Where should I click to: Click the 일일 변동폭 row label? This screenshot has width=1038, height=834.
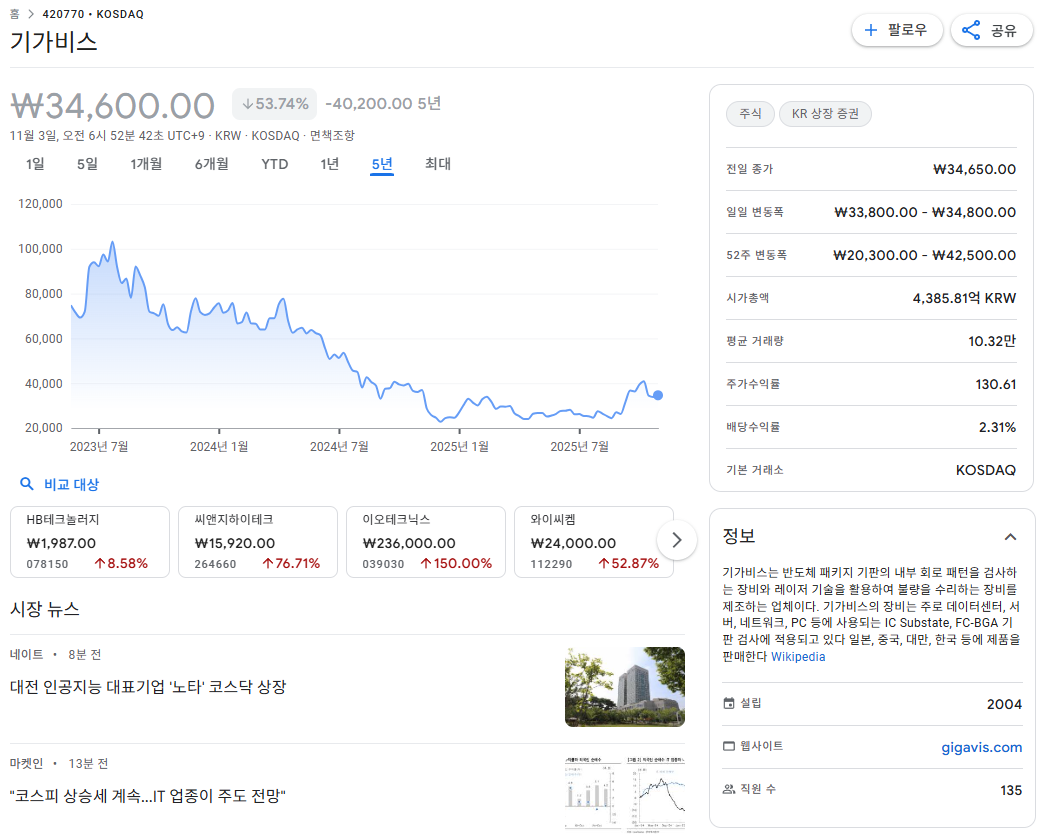[755, 212]
